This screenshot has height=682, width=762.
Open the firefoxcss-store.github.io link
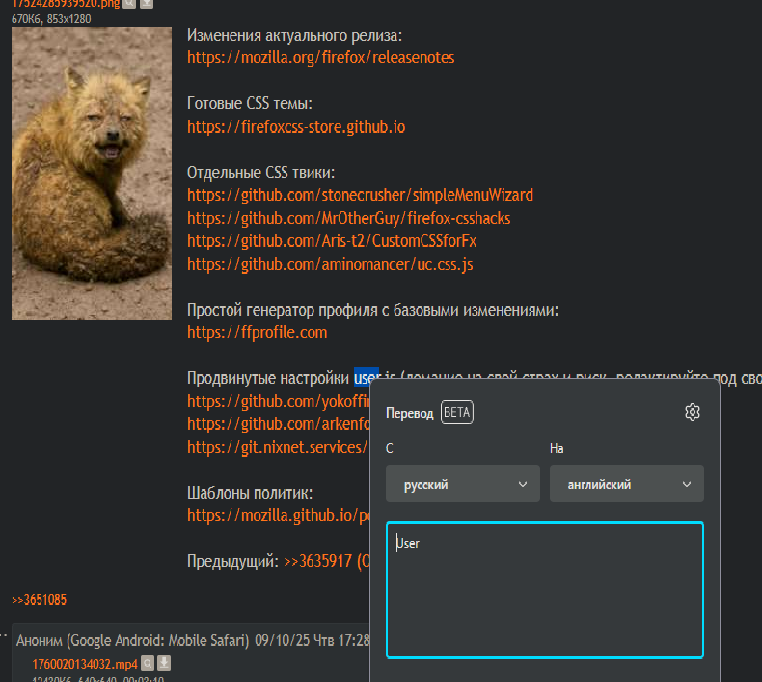296,127
